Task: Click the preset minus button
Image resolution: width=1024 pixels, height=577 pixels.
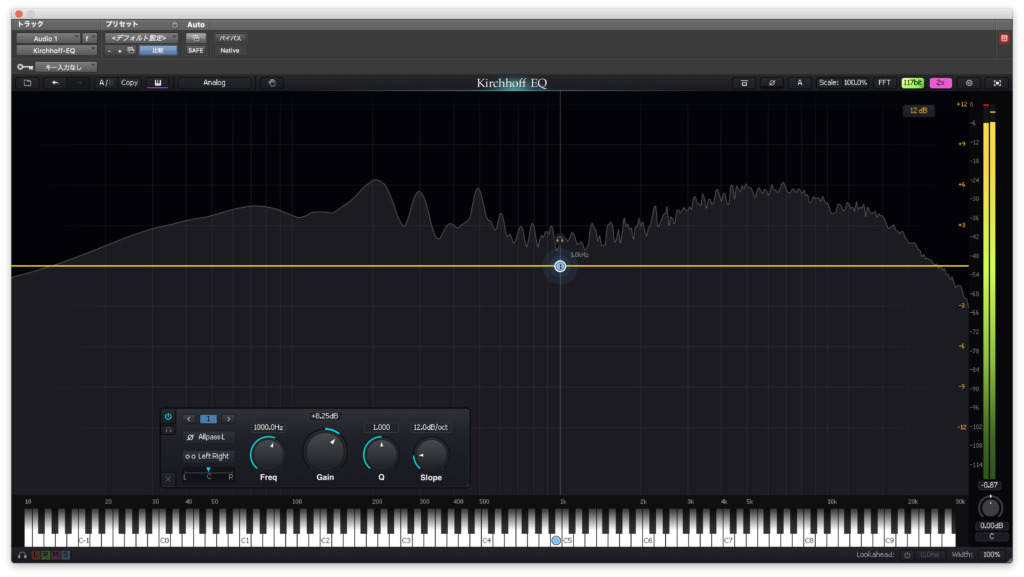Action: [109, 51]
